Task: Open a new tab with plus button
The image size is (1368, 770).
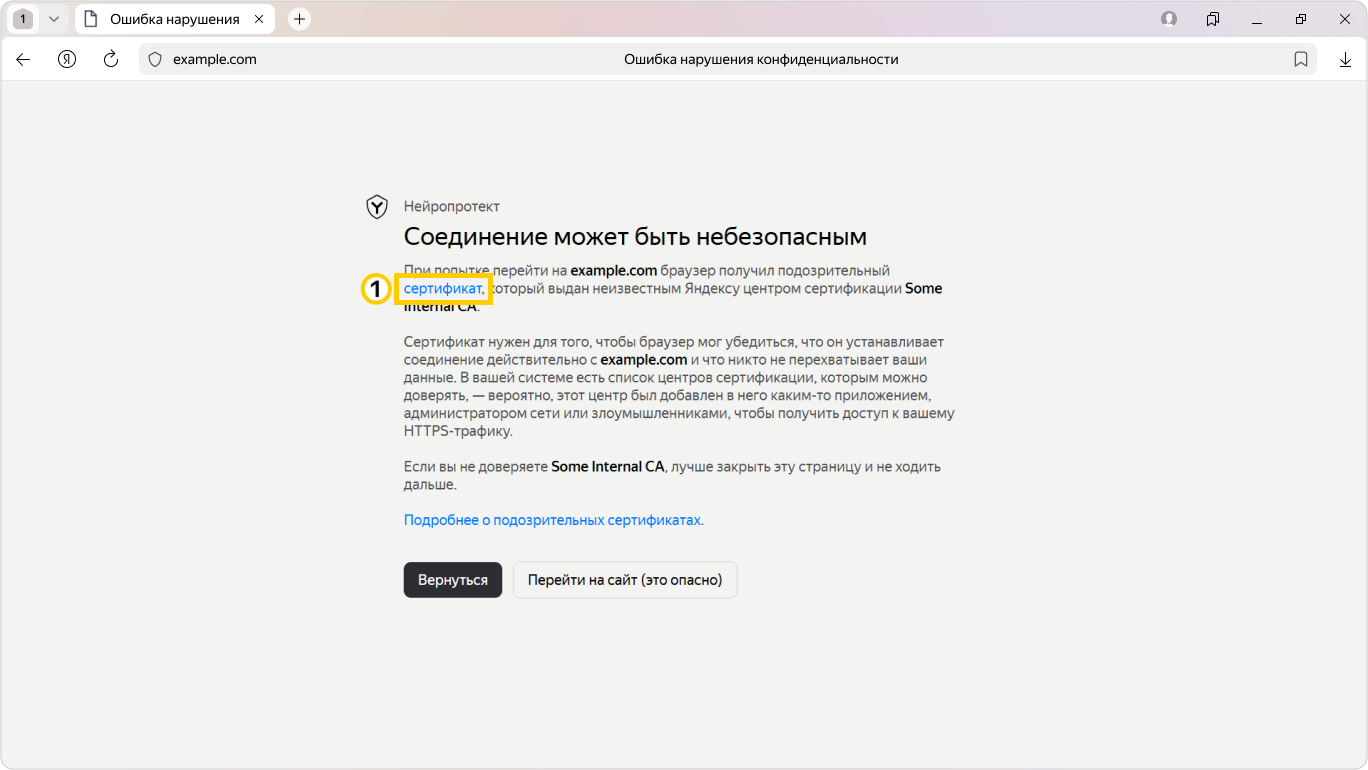Action: [x=299, y=19]
